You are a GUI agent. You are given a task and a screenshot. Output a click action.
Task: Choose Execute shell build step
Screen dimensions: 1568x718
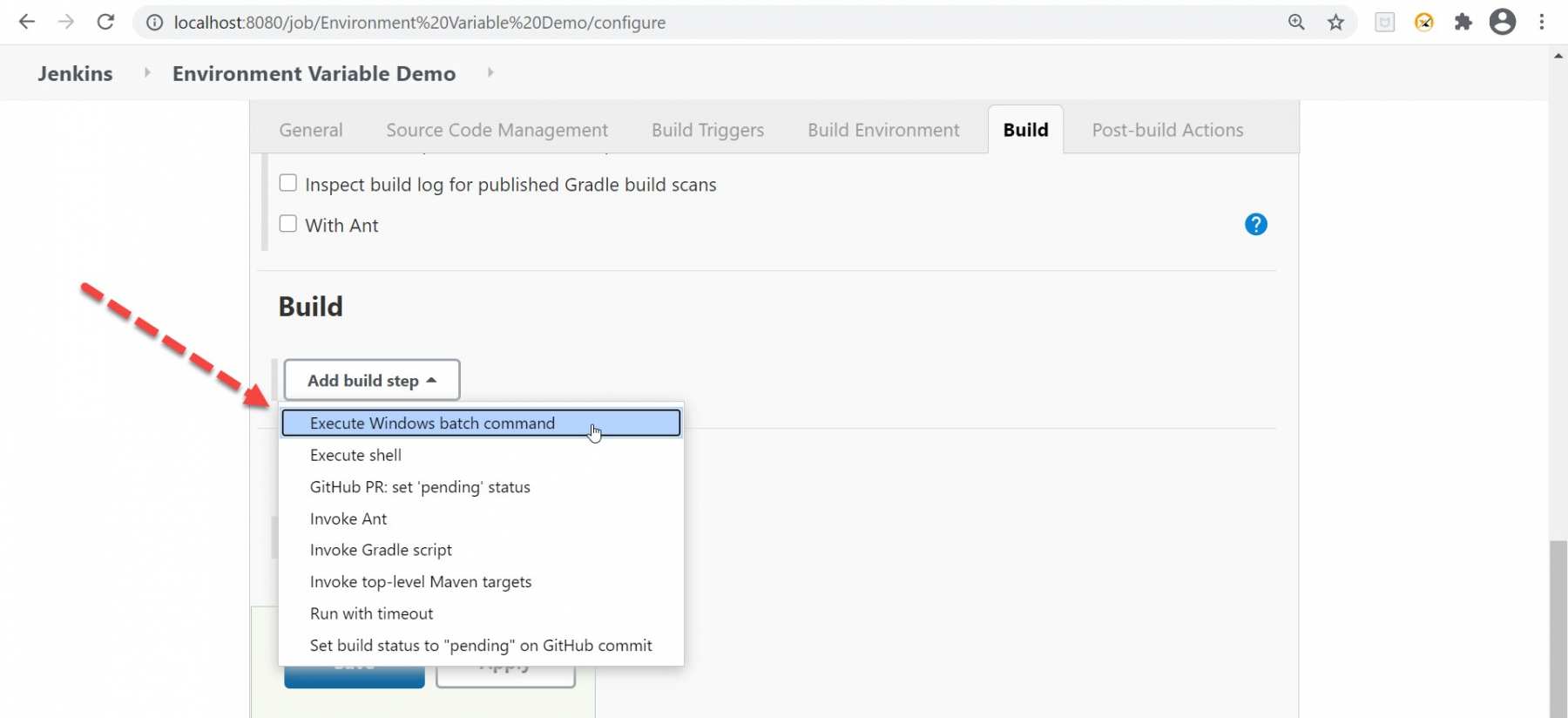point(481,455)
